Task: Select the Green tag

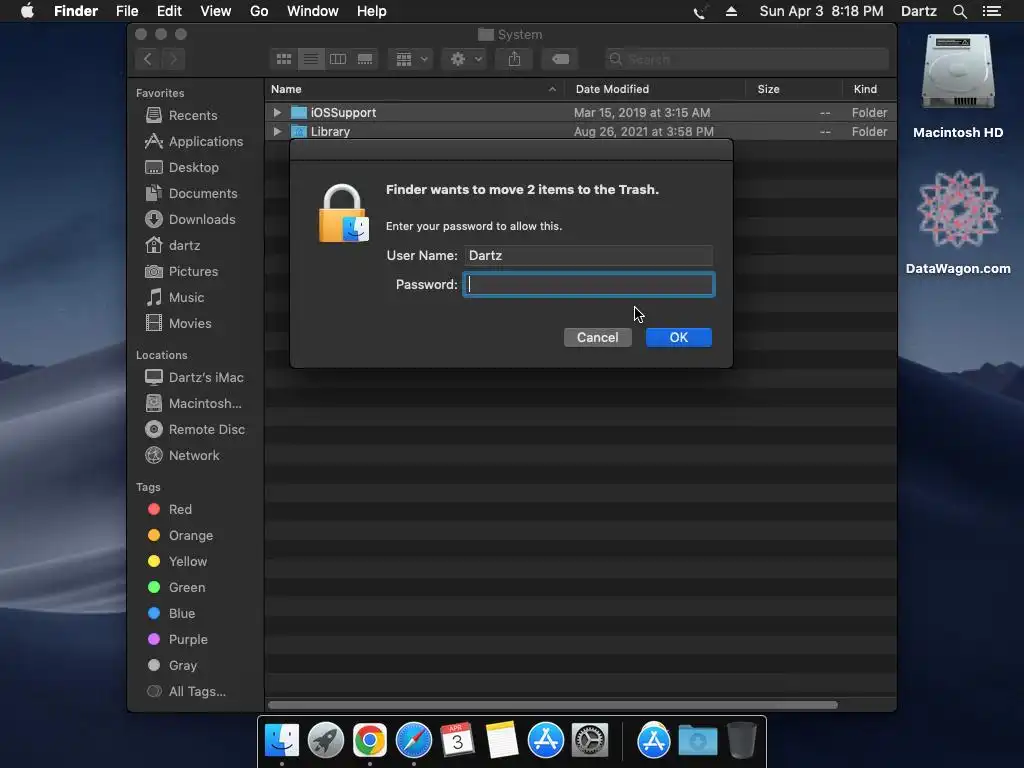Action: [176, 588]
